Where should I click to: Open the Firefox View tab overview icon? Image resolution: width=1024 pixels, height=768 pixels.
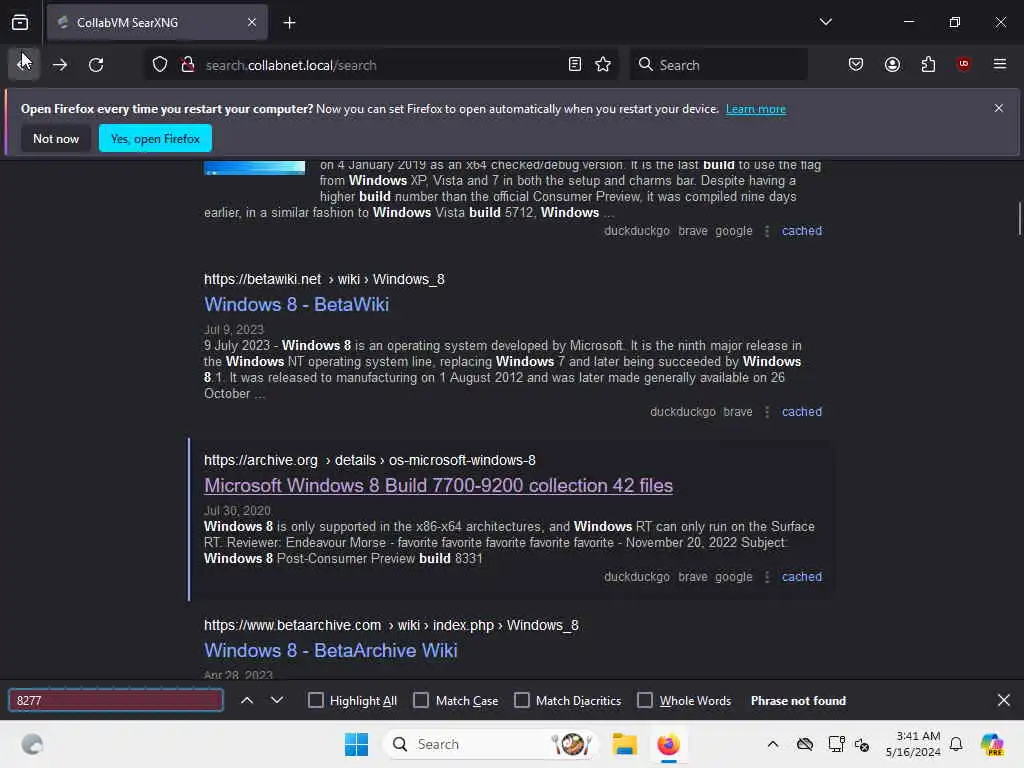tap(20, 22)
